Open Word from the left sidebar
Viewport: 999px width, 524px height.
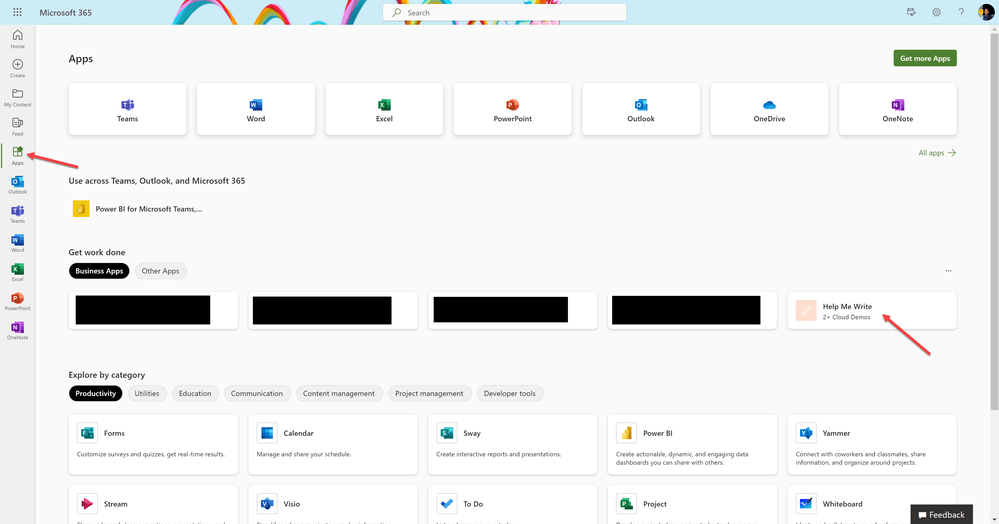coord(17,243)
